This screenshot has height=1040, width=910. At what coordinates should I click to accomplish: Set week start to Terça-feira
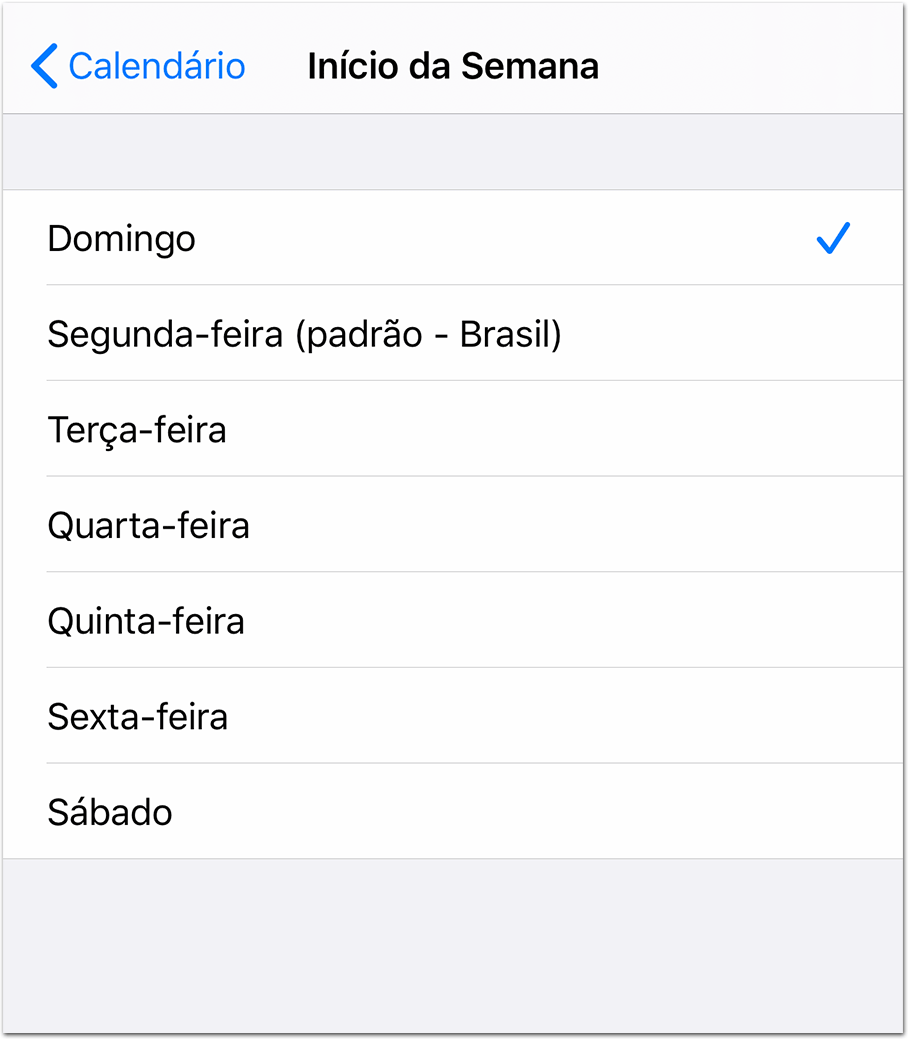click(x=454, y=428)
